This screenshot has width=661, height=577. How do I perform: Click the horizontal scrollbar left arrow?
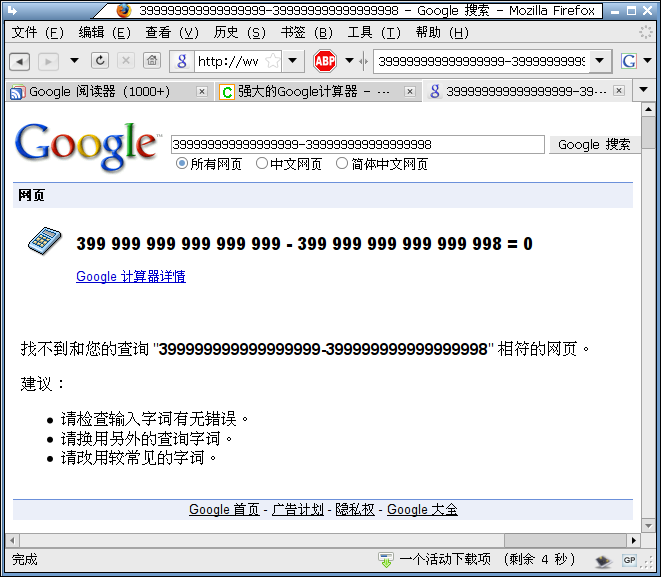(12, 540)
